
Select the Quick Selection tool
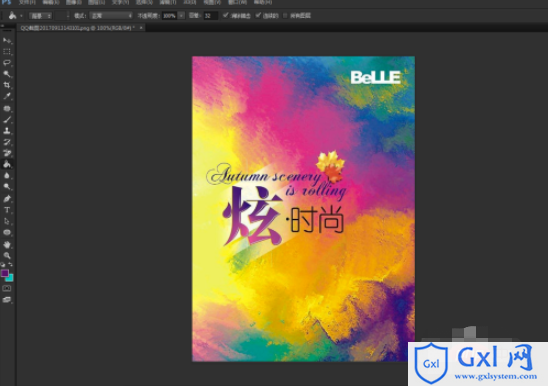[x=7, y=74]
